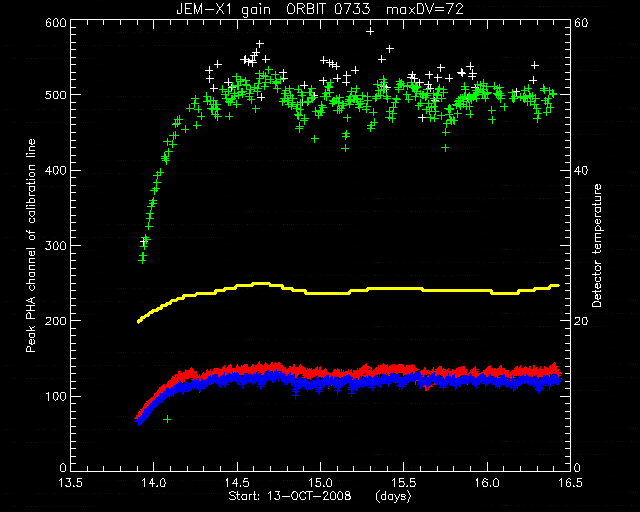Click the 'Start: 13-OCT-2008' x-axis label
640x512 pixels.
pyautogui.click(x=290, y=496)
